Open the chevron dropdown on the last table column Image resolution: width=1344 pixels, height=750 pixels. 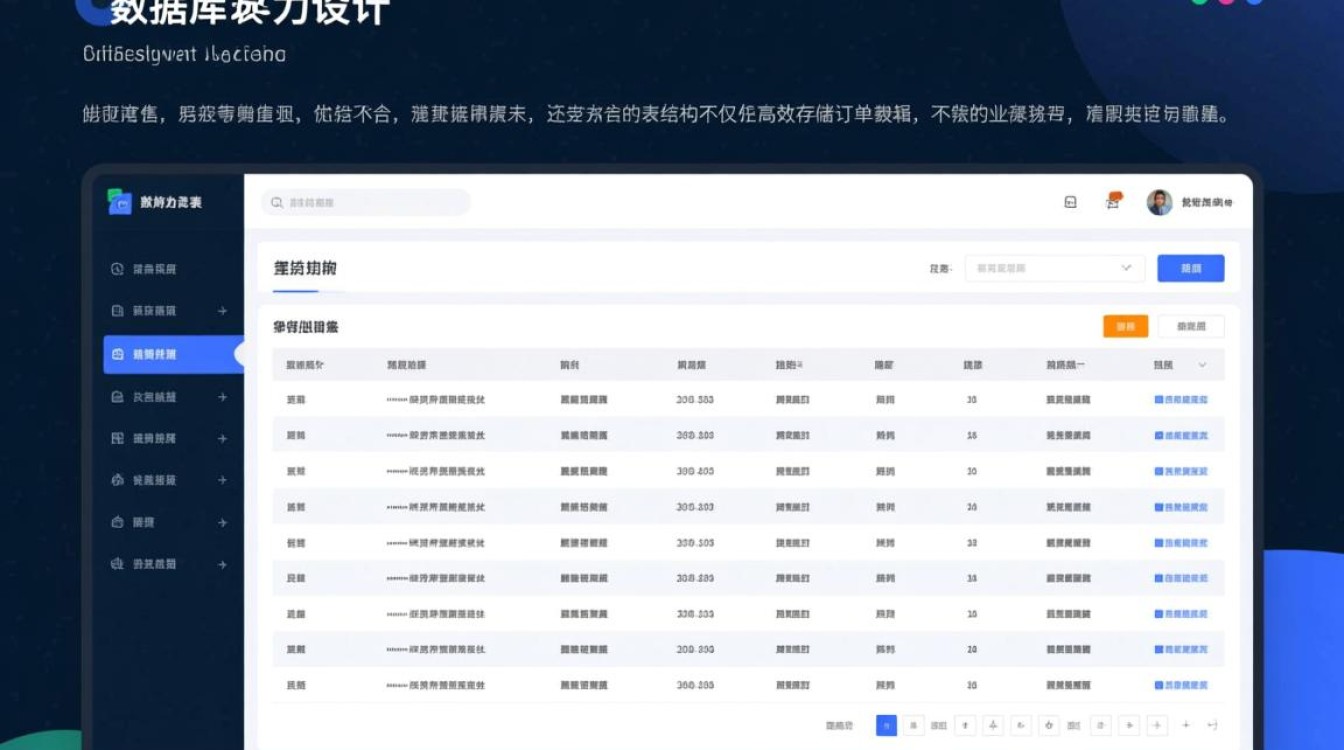1203,364
